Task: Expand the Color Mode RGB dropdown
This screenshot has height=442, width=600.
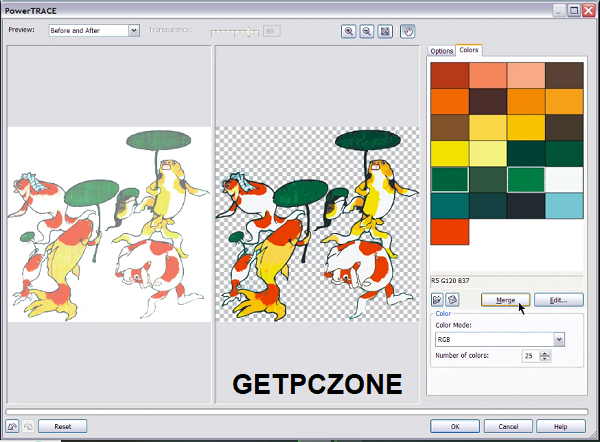Action: tap(559, 339)
